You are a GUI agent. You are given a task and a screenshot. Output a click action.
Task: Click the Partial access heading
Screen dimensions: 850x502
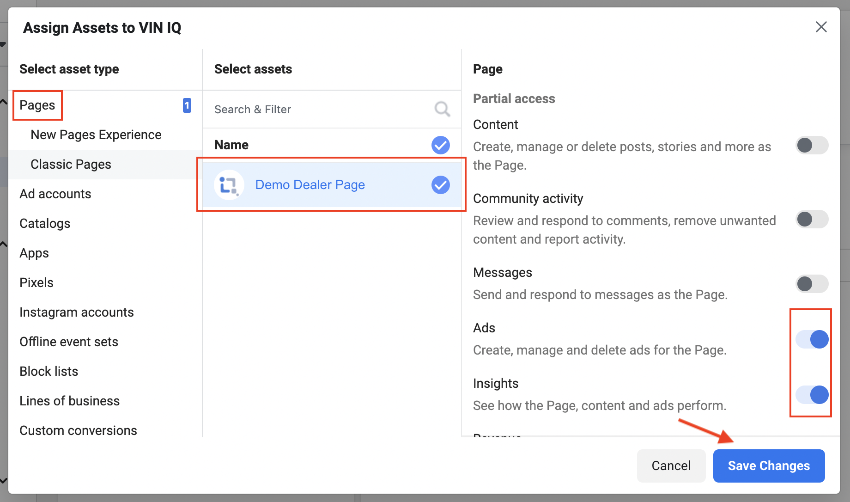(x=514, y=99)
